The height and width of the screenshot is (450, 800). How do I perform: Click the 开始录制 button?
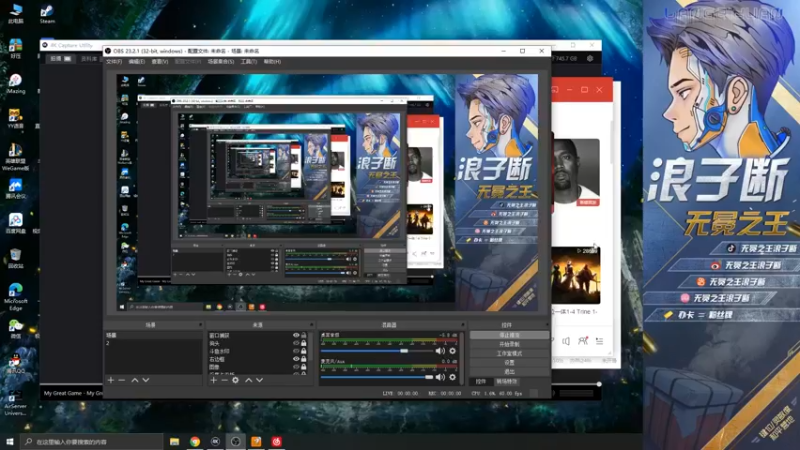coord(509,344)
